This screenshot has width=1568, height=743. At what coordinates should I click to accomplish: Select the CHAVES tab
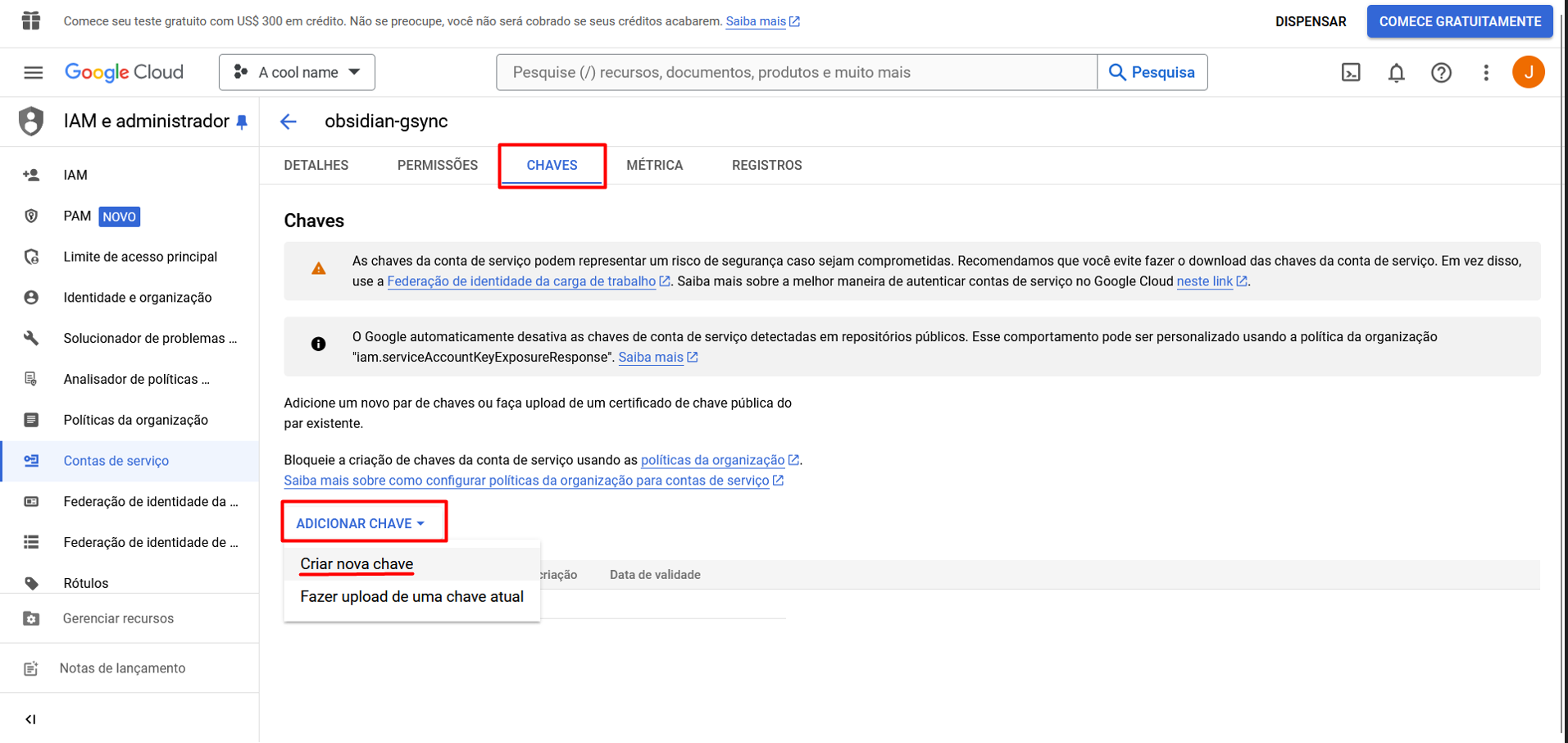pos(552,166)
